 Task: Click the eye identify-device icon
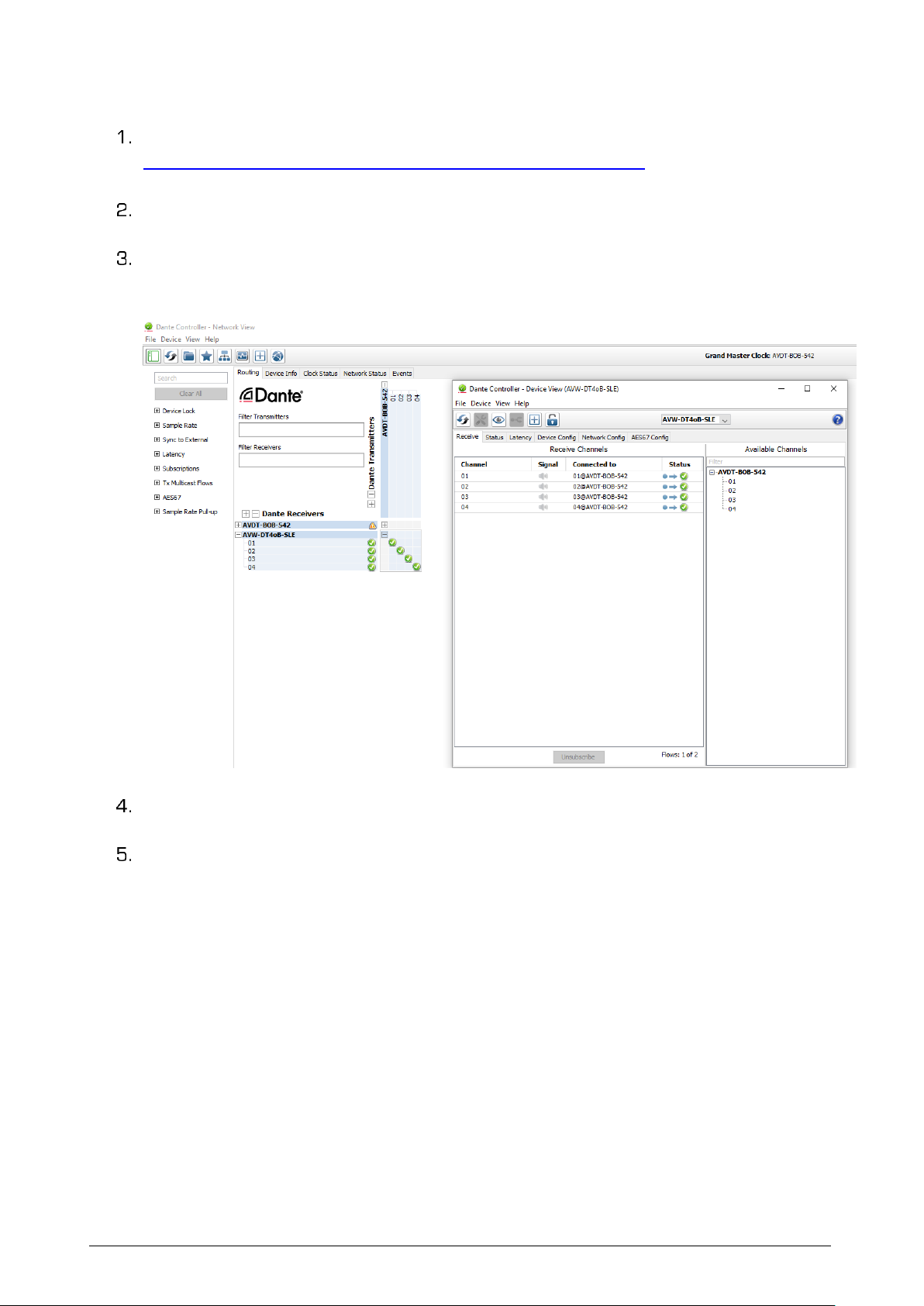pos(498,419)
